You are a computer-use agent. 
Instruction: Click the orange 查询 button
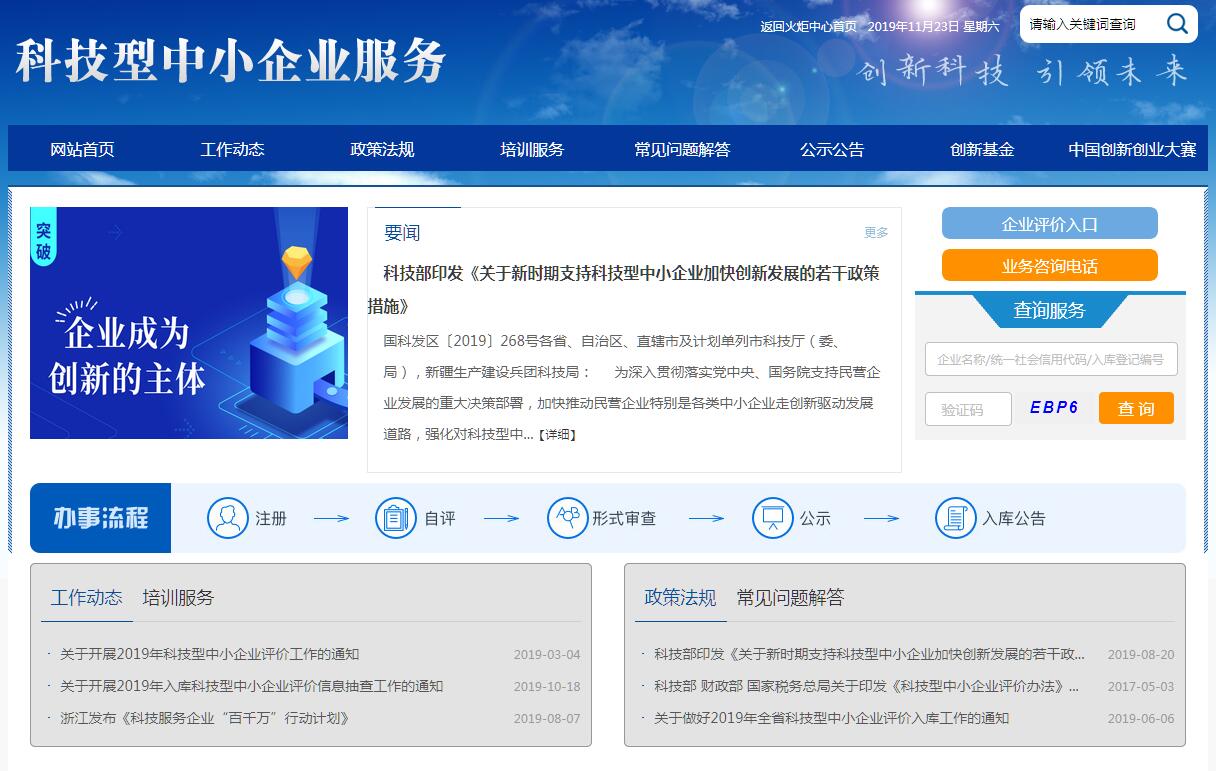[1136, 408]
